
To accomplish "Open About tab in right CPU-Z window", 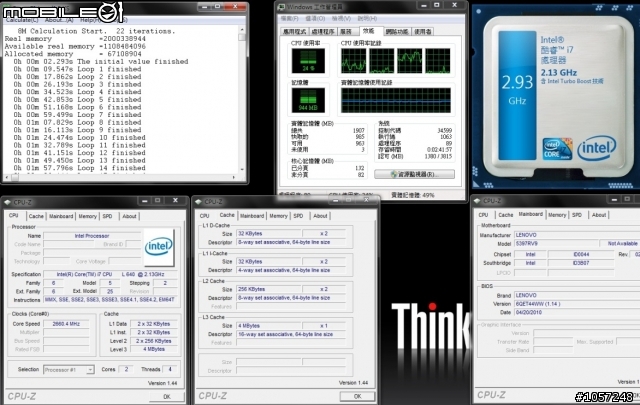I will [x=599, y=215].
